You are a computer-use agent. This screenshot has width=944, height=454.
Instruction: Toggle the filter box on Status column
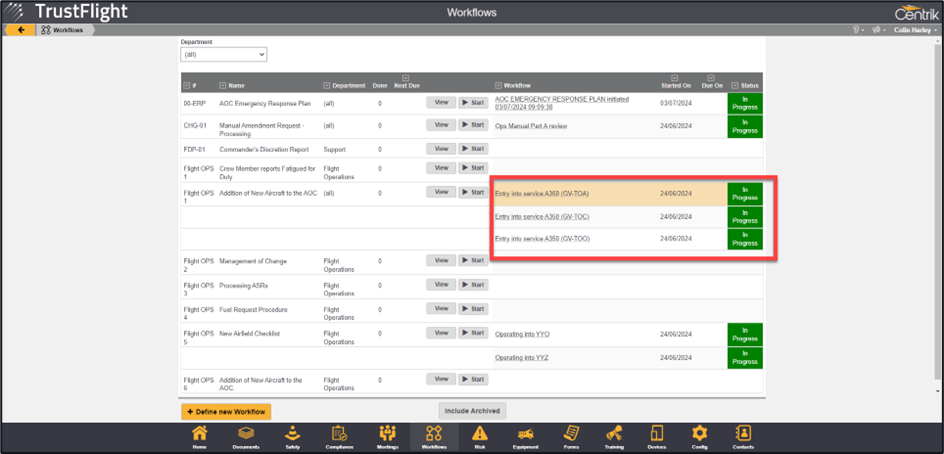(x=736, y=86)
